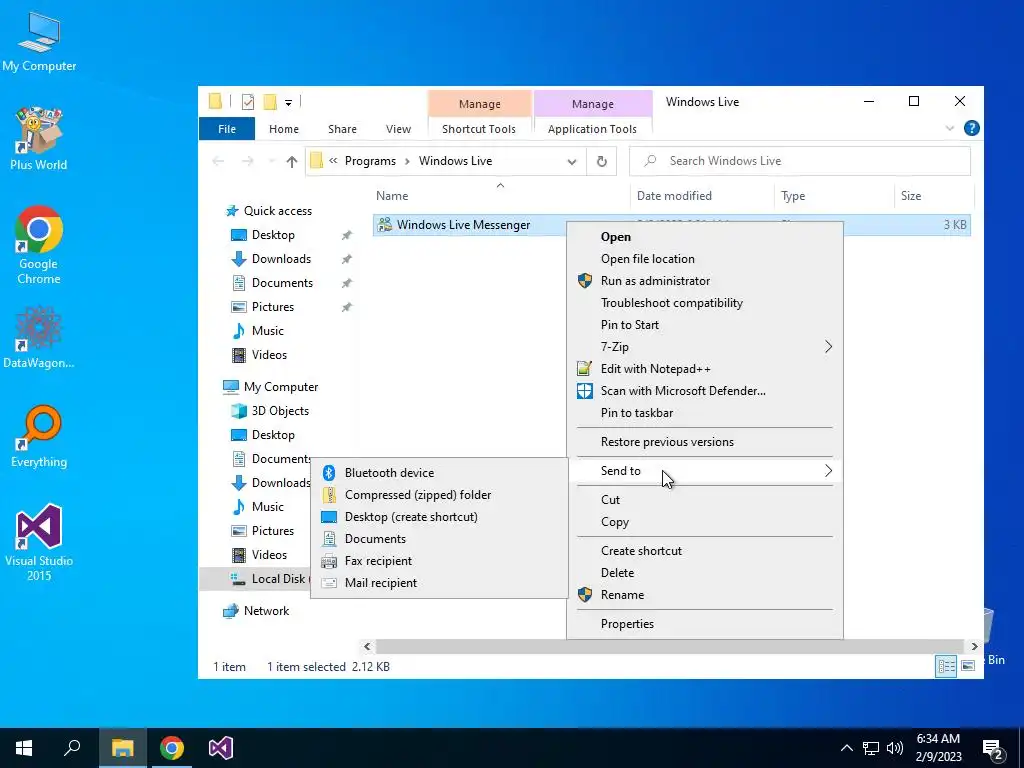1024x768 pixels.
Task: Expand 7-Zip submenu
Action: tap(705, 347)
